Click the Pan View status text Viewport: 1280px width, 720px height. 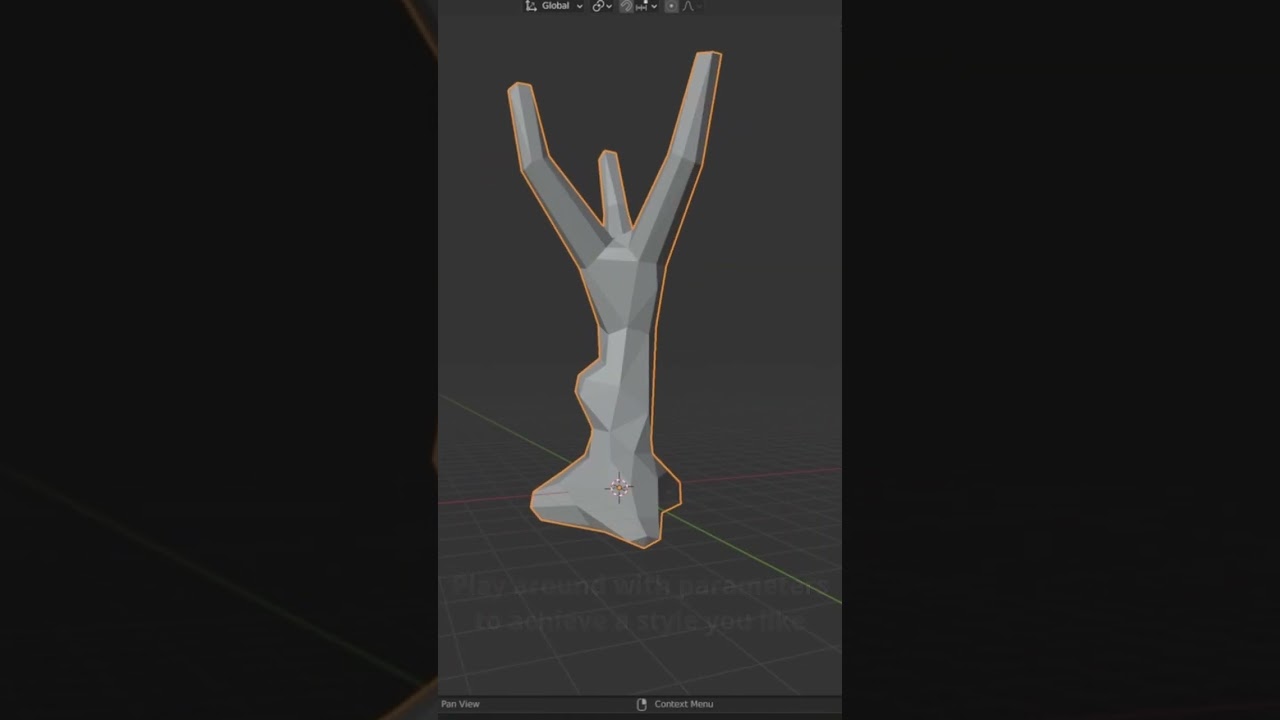(x=460, y=704)
